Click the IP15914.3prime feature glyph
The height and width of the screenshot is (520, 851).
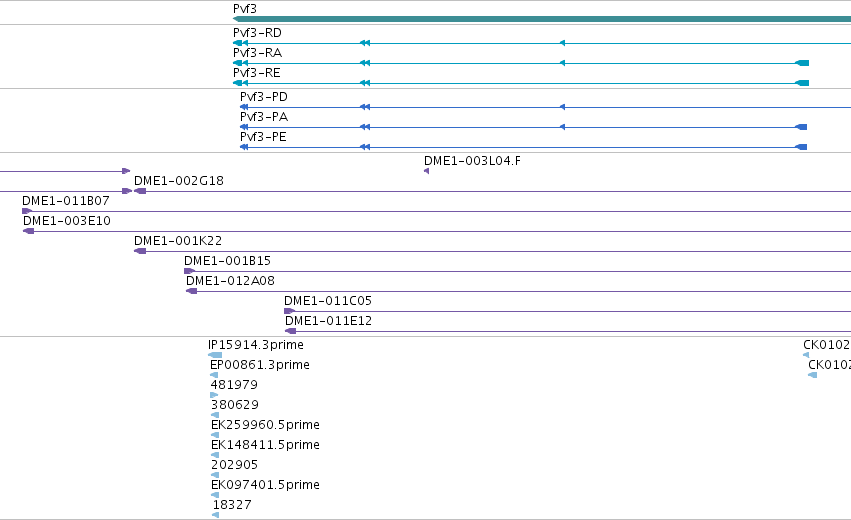point(215,355)
